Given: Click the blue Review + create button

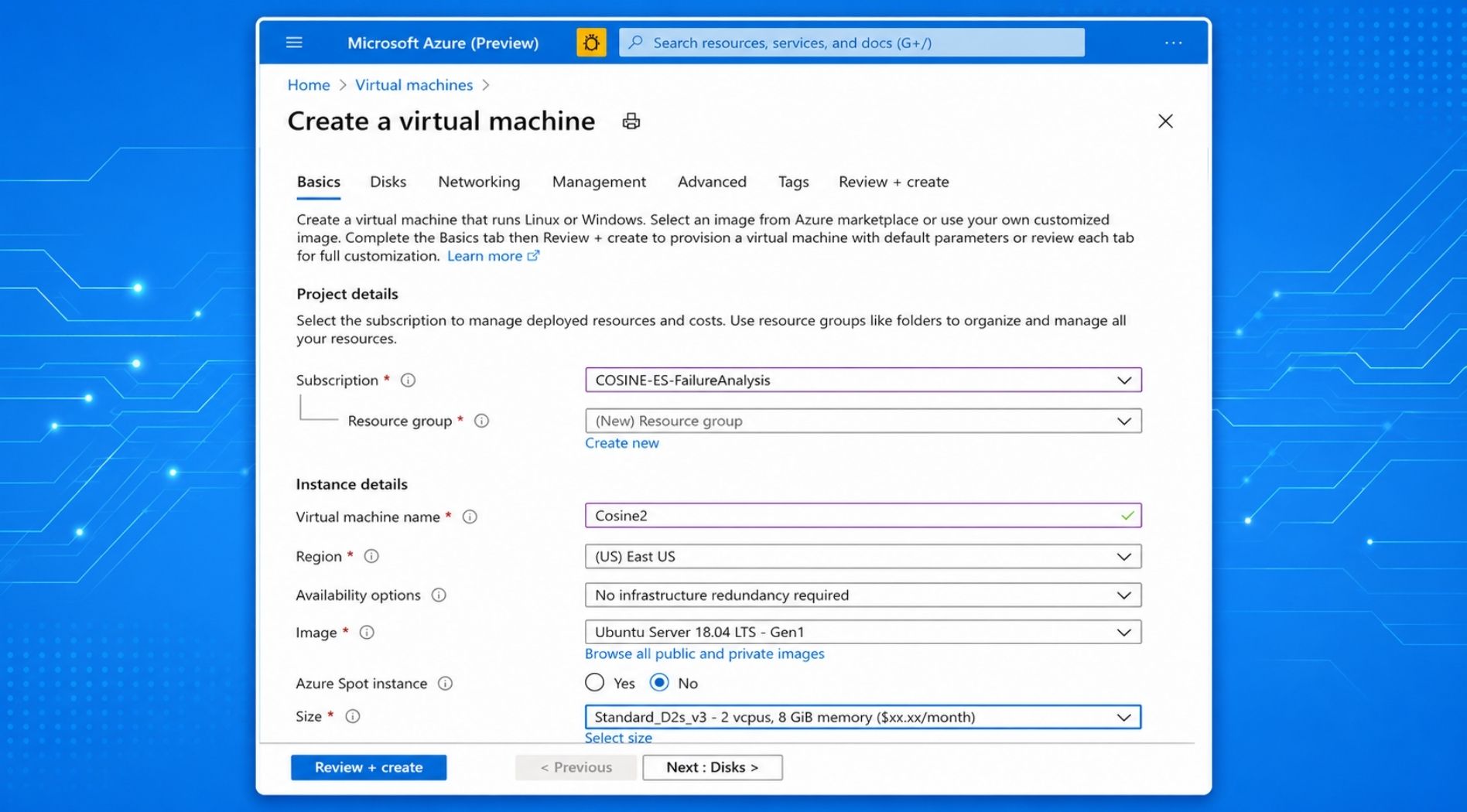Looking at the screenshot, I should pyautogui.click(x=368, y=767).
